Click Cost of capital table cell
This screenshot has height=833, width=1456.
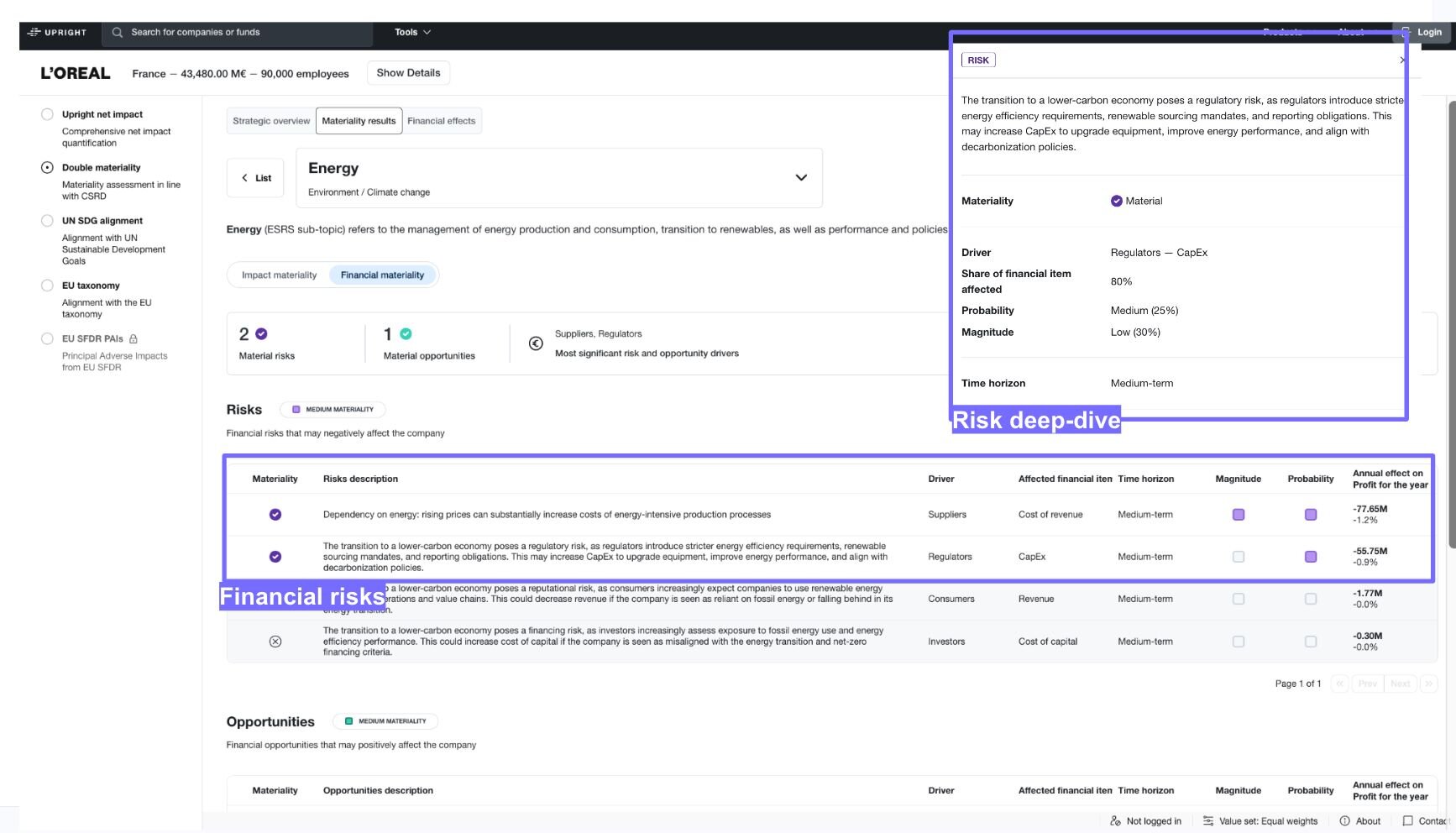(1048, 642)
